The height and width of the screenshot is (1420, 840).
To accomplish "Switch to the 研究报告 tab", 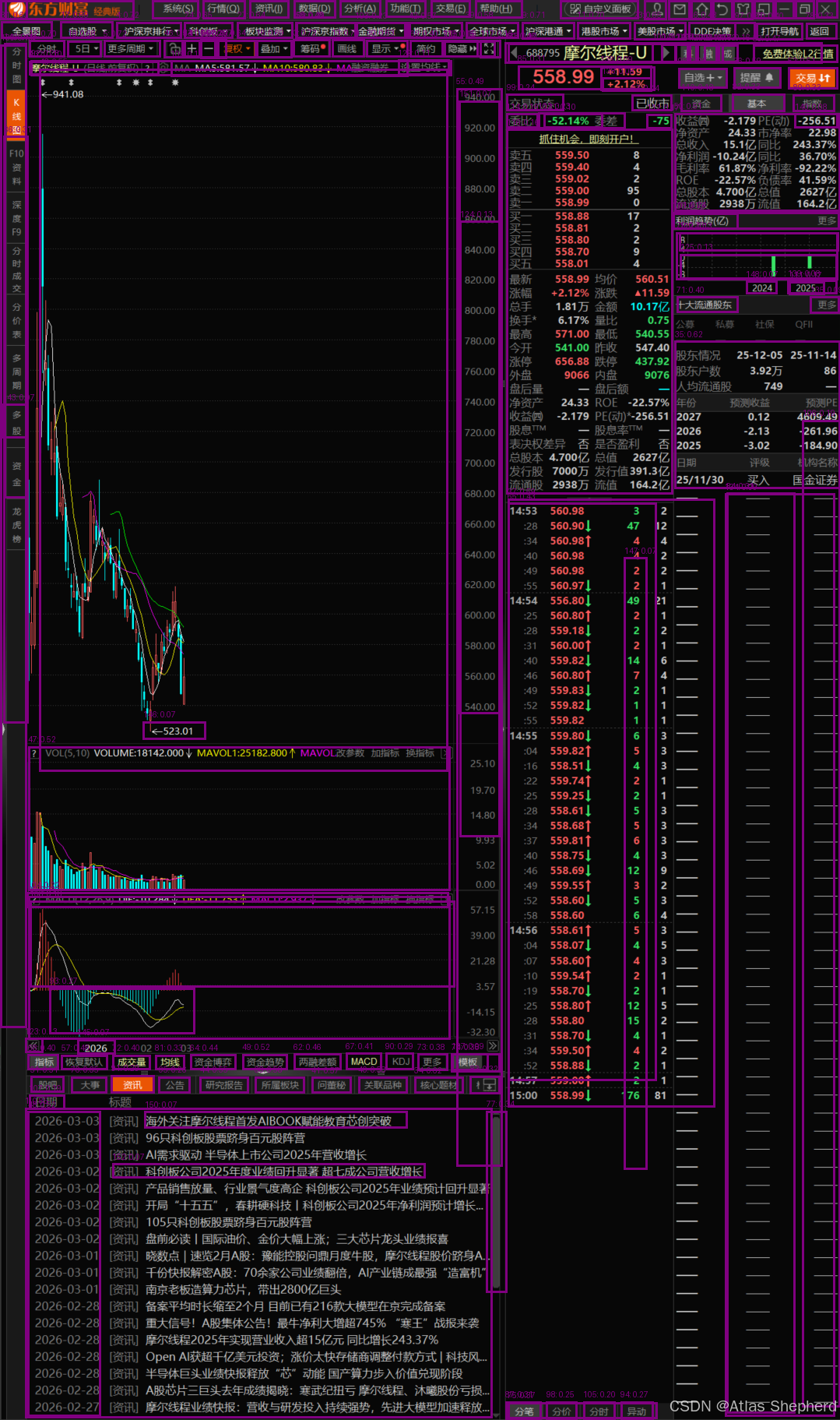I will (224, 1085).
